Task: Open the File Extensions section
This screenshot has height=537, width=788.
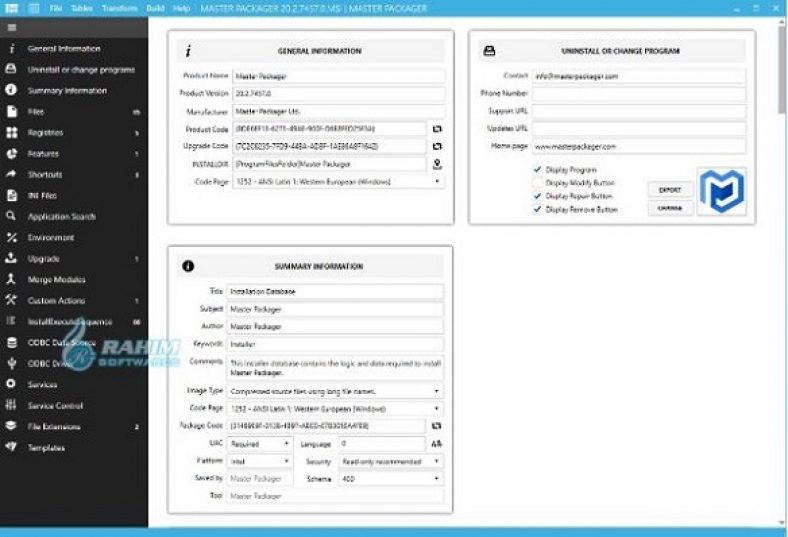Action: (x=74, y=426)
